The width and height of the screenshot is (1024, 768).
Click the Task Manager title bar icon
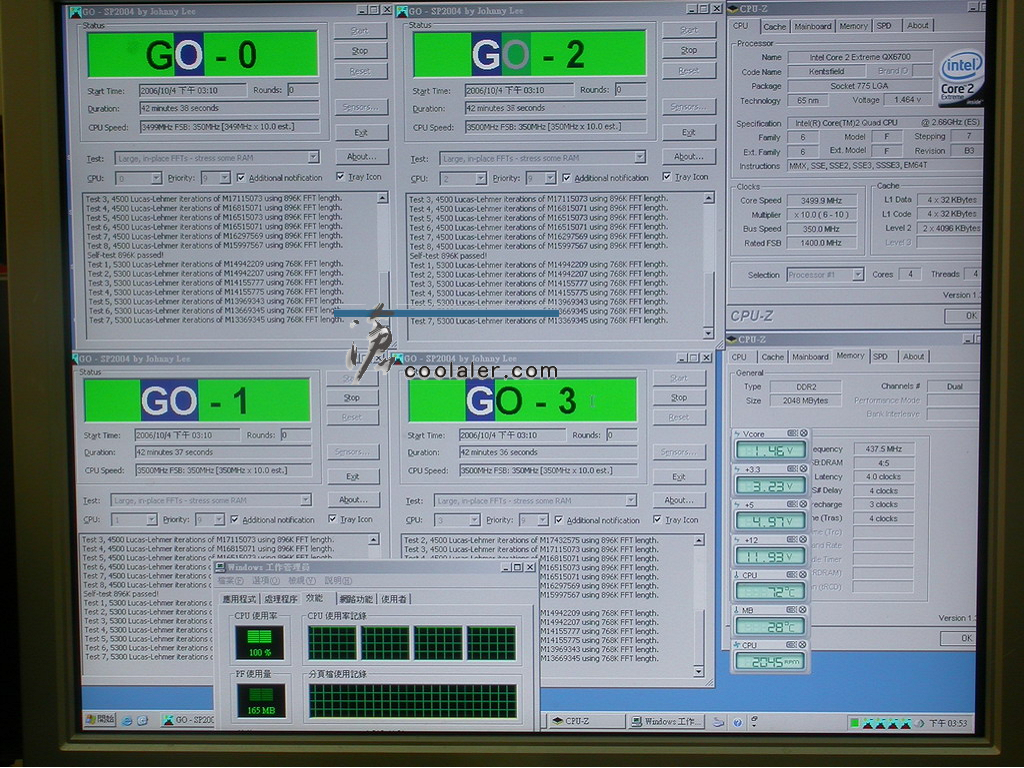[221, 567]
